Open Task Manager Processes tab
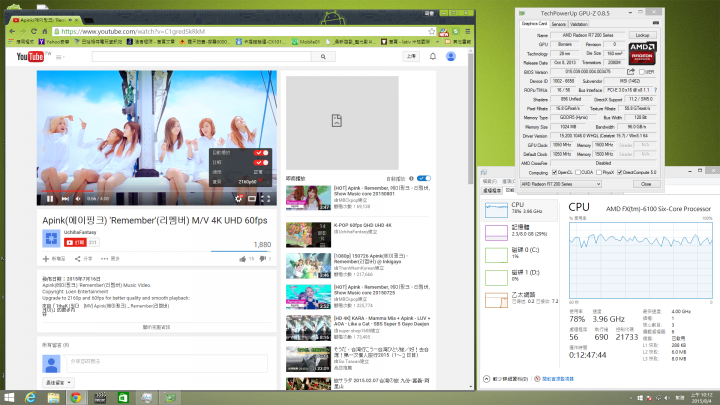The image size is (720, 405). point(491,190)
